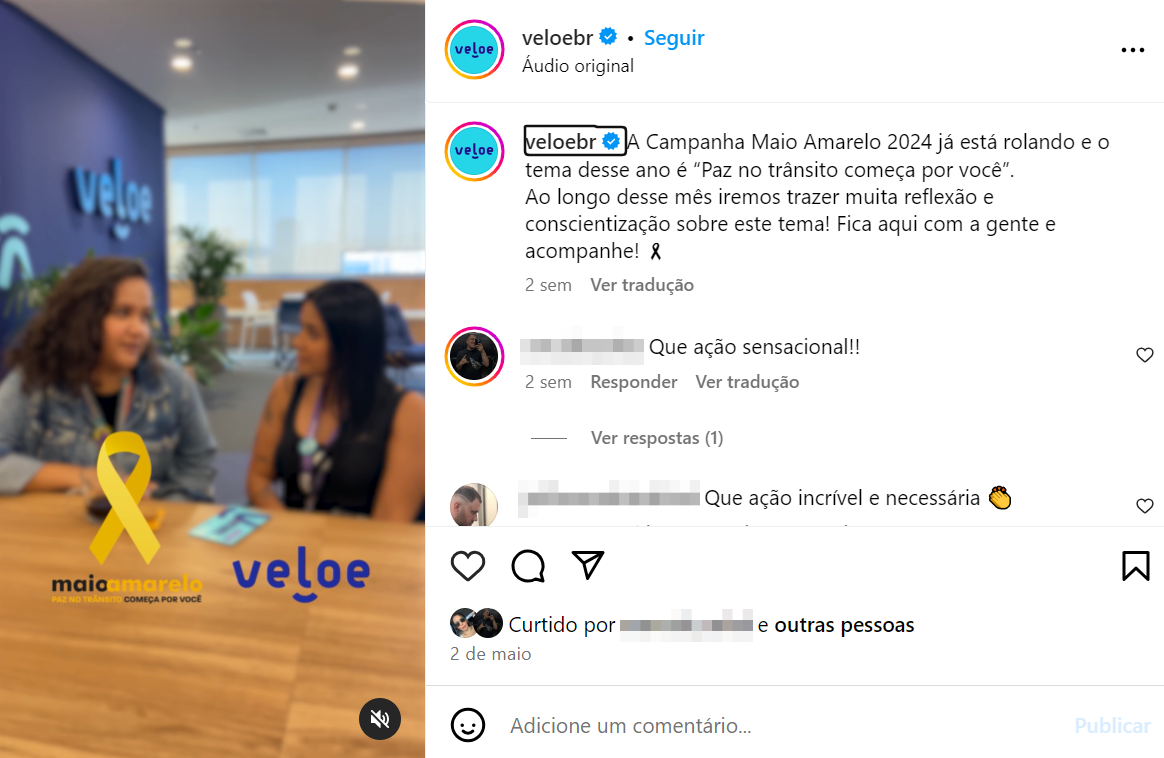Click 'Ver tradução' under the caption
The height and width of the screenshot is (758, 1164).
coord(641,285)
